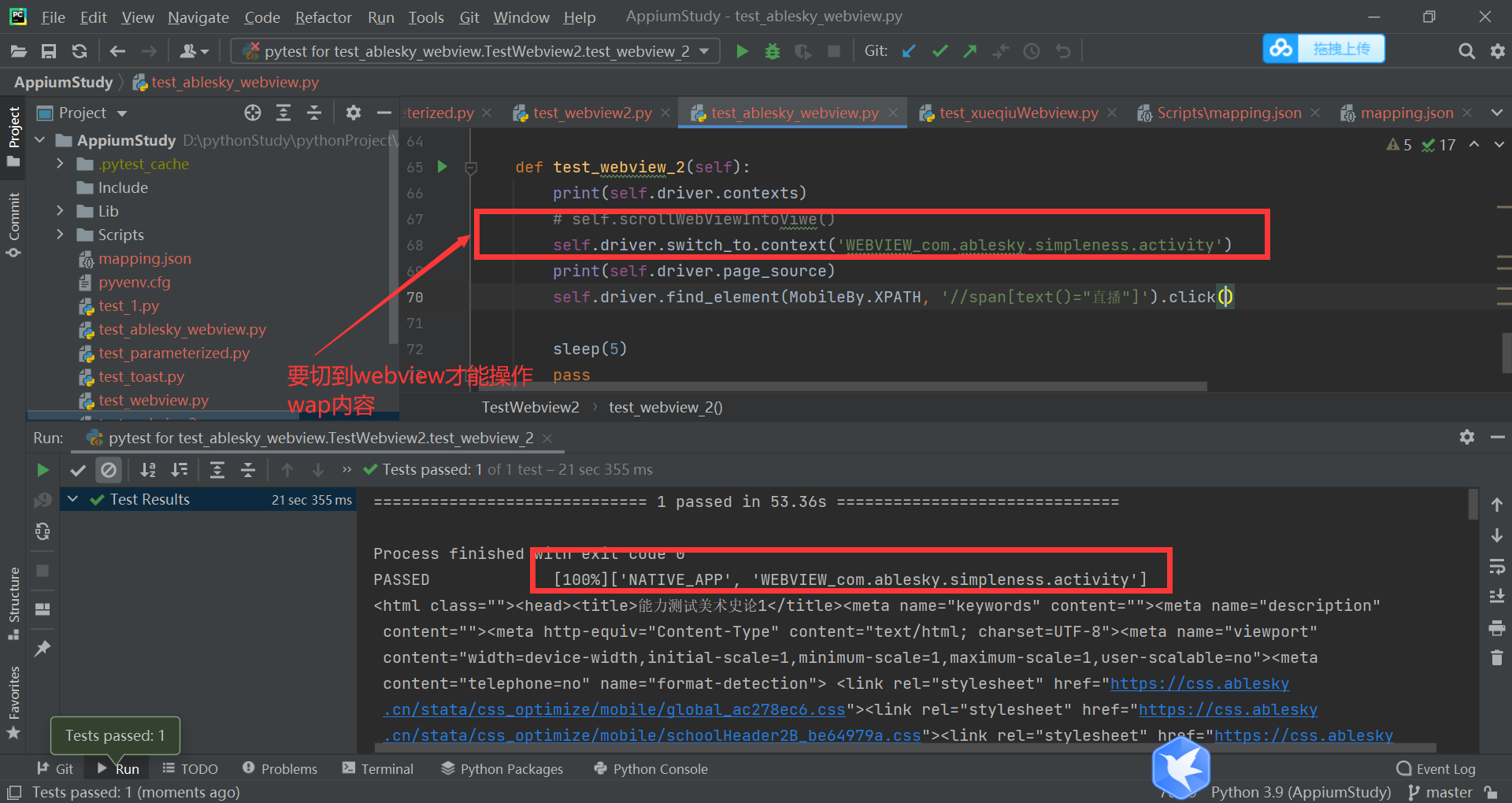
Task: Expand the Lib folder node
Action: click(x=60, y=211)
